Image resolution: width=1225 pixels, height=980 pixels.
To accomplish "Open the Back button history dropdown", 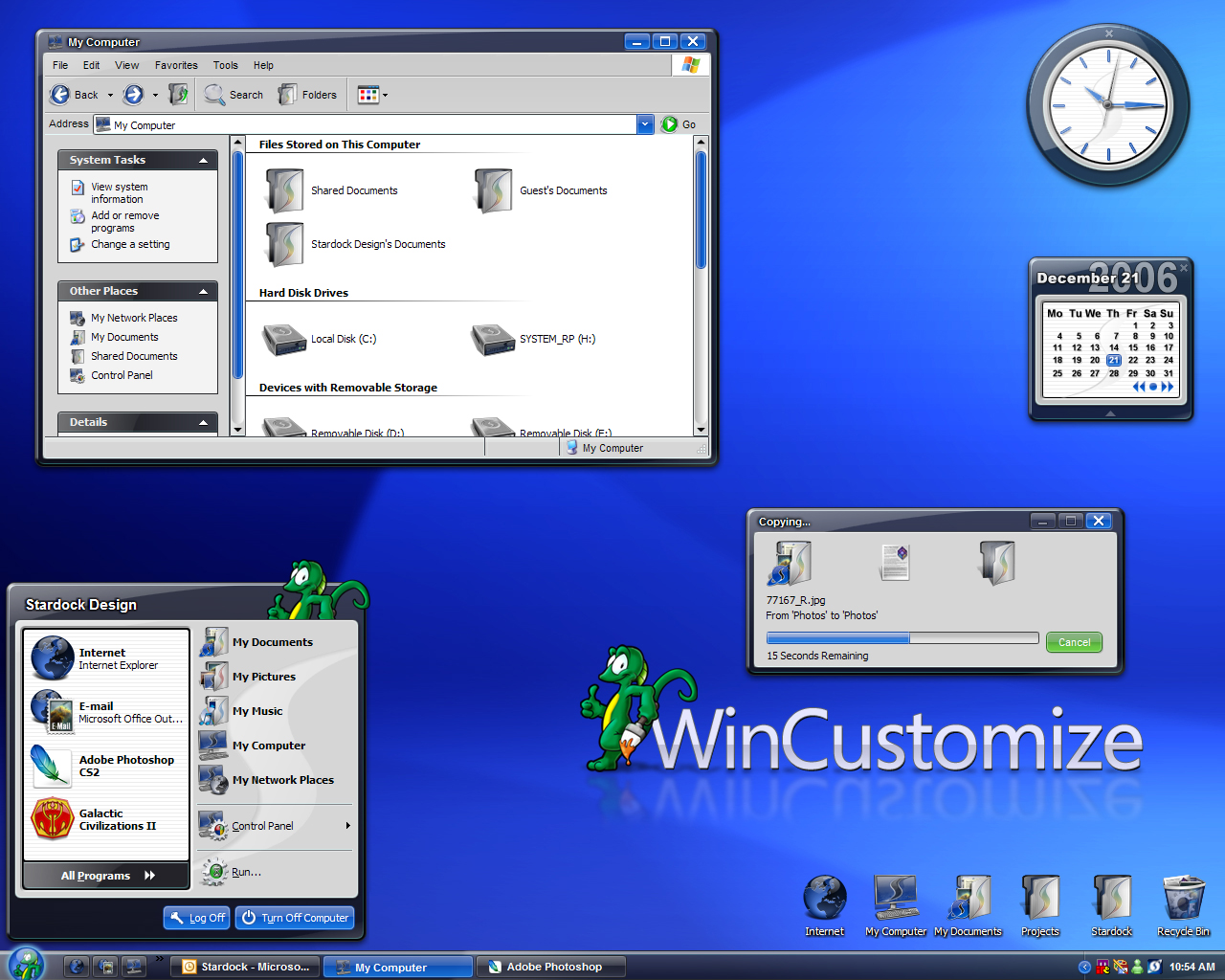I will point(110,95).
